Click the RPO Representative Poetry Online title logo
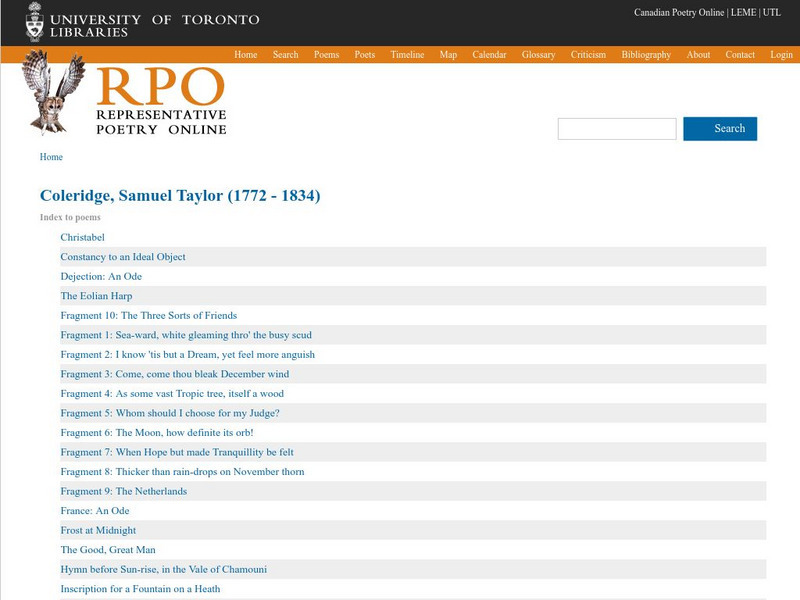Viewport: 800px width, 600px height. [161, 102]
